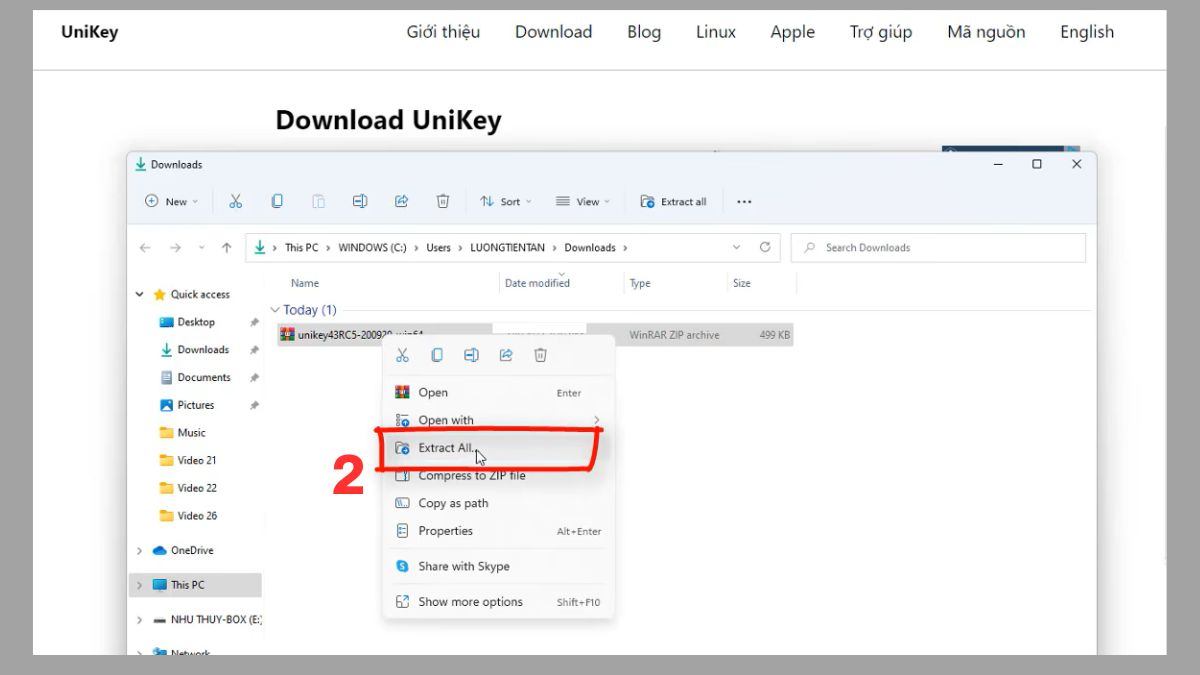
Task: Click the Rename icon in context menu
Action: coord(471,355)
